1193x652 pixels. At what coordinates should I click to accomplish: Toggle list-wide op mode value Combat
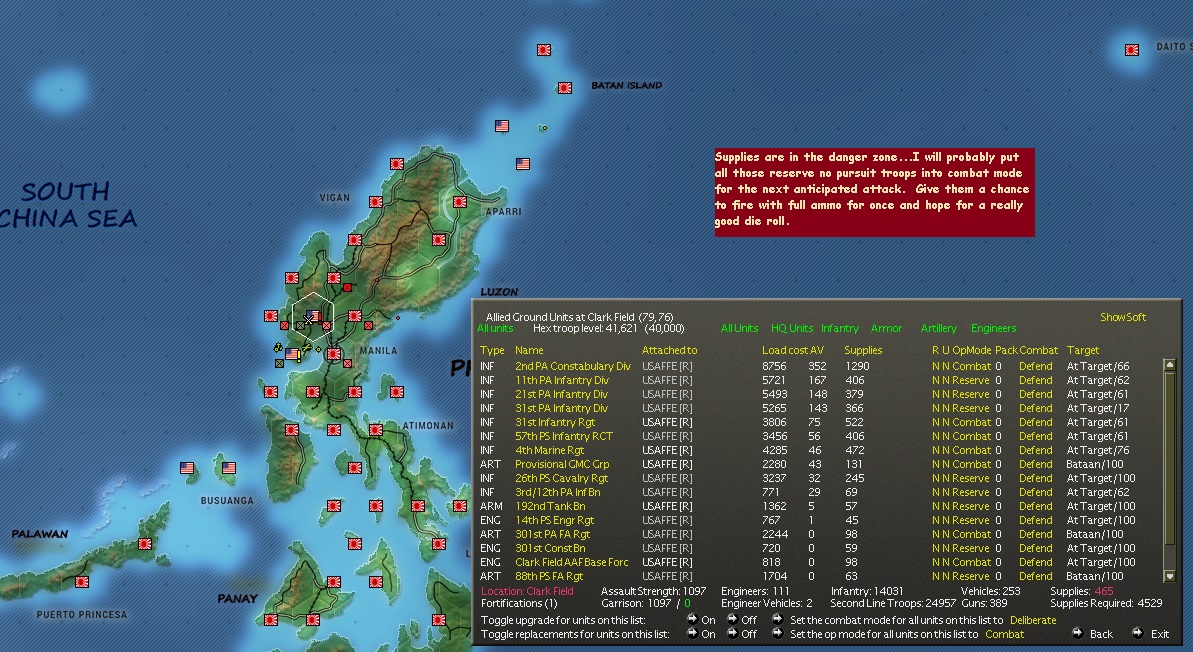pyautogui.click(x=1004, y=634)
